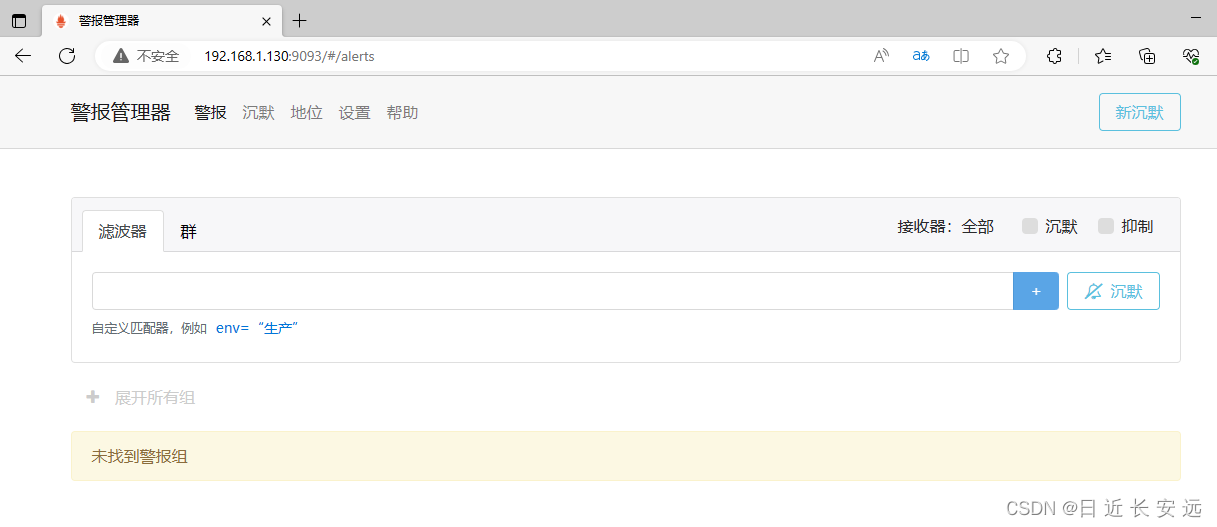Viewport: 1217px width, 527px height.
Task: Open Read aloud icon in address bar
Action: 881,56
